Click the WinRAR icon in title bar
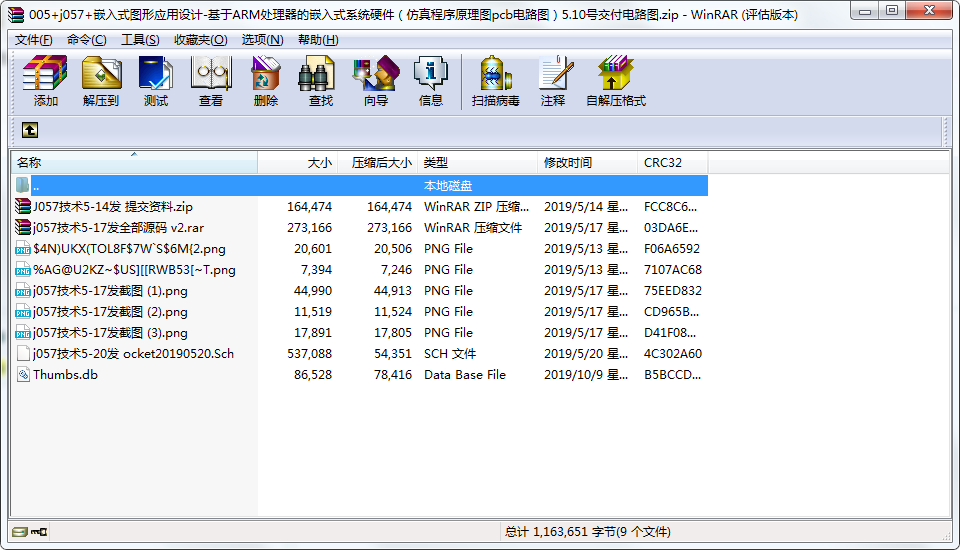Screen dimensions: 960x550 pyautogui.click(x=16, y=14)
